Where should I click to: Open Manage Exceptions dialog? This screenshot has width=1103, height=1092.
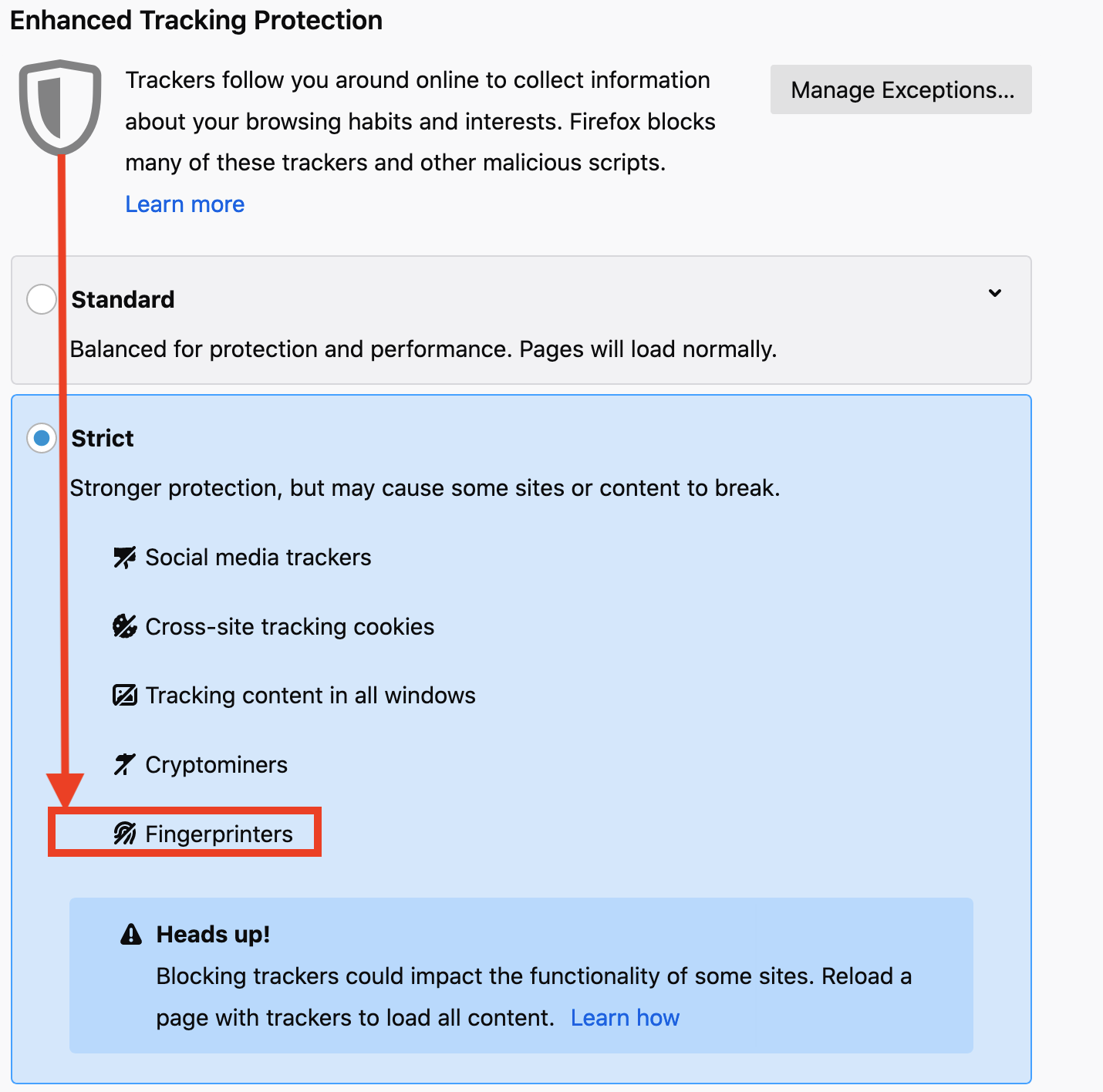(901, 89)
